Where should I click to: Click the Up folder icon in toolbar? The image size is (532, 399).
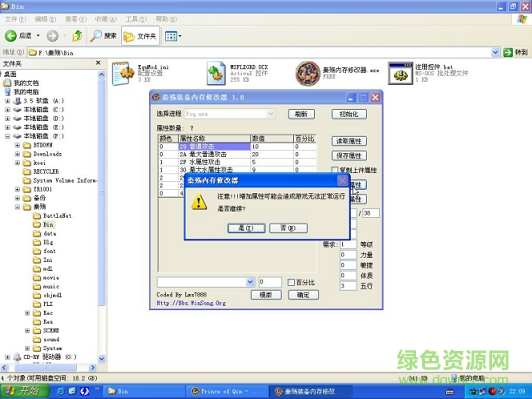pyautogui.click(x=77, y=36)
